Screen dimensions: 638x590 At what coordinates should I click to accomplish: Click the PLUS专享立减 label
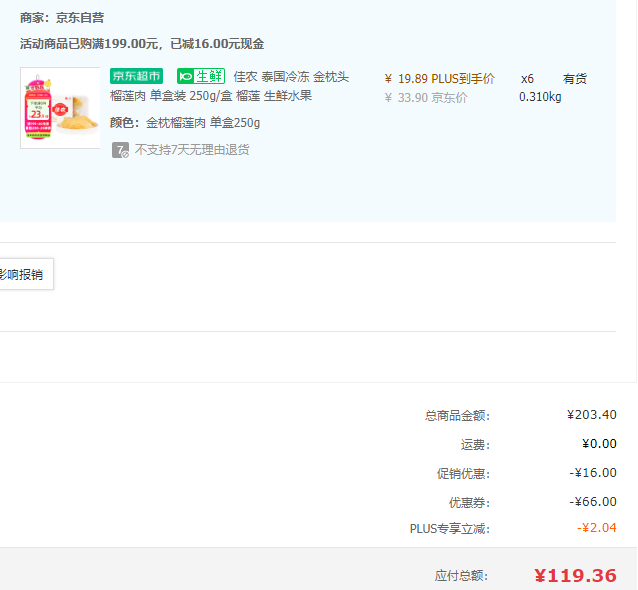pos(450,529)
